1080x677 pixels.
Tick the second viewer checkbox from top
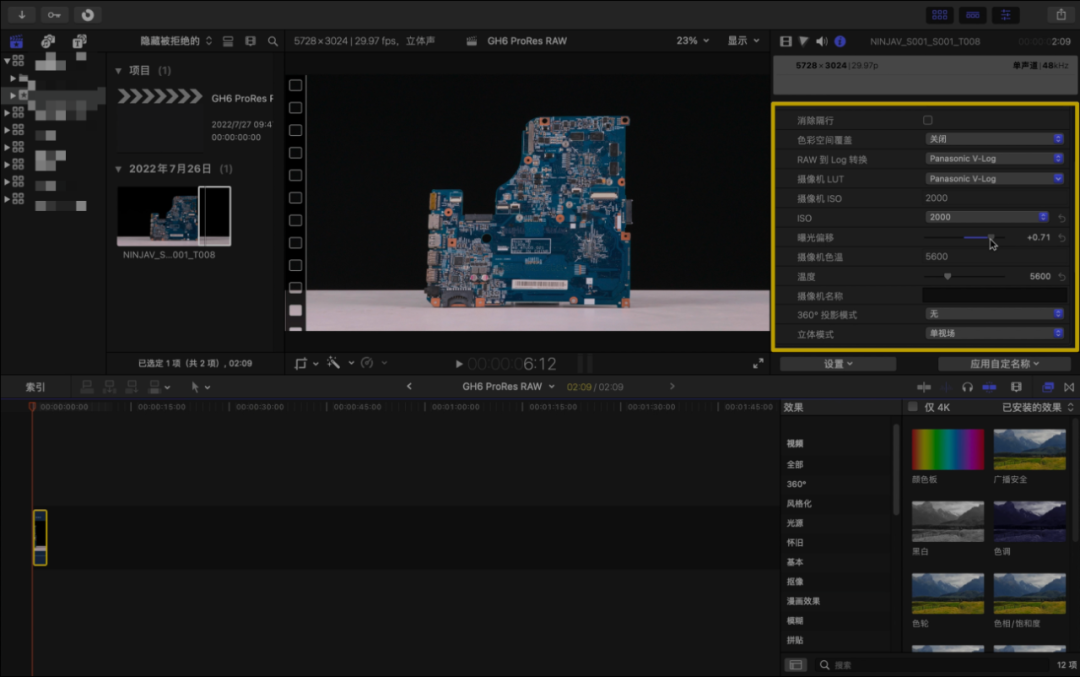coord(295,107)
